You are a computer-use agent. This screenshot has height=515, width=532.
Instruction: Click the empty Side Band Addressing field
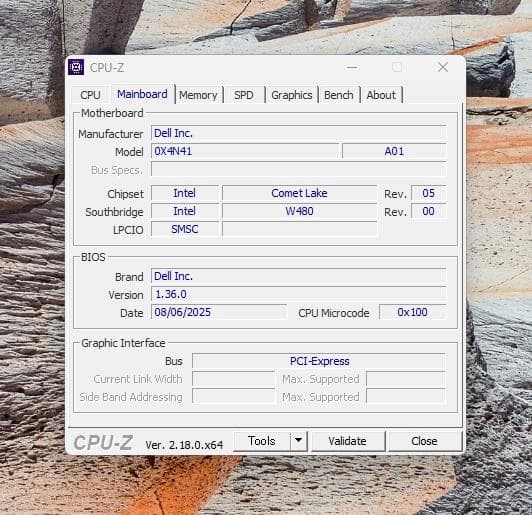click(233, 397)
